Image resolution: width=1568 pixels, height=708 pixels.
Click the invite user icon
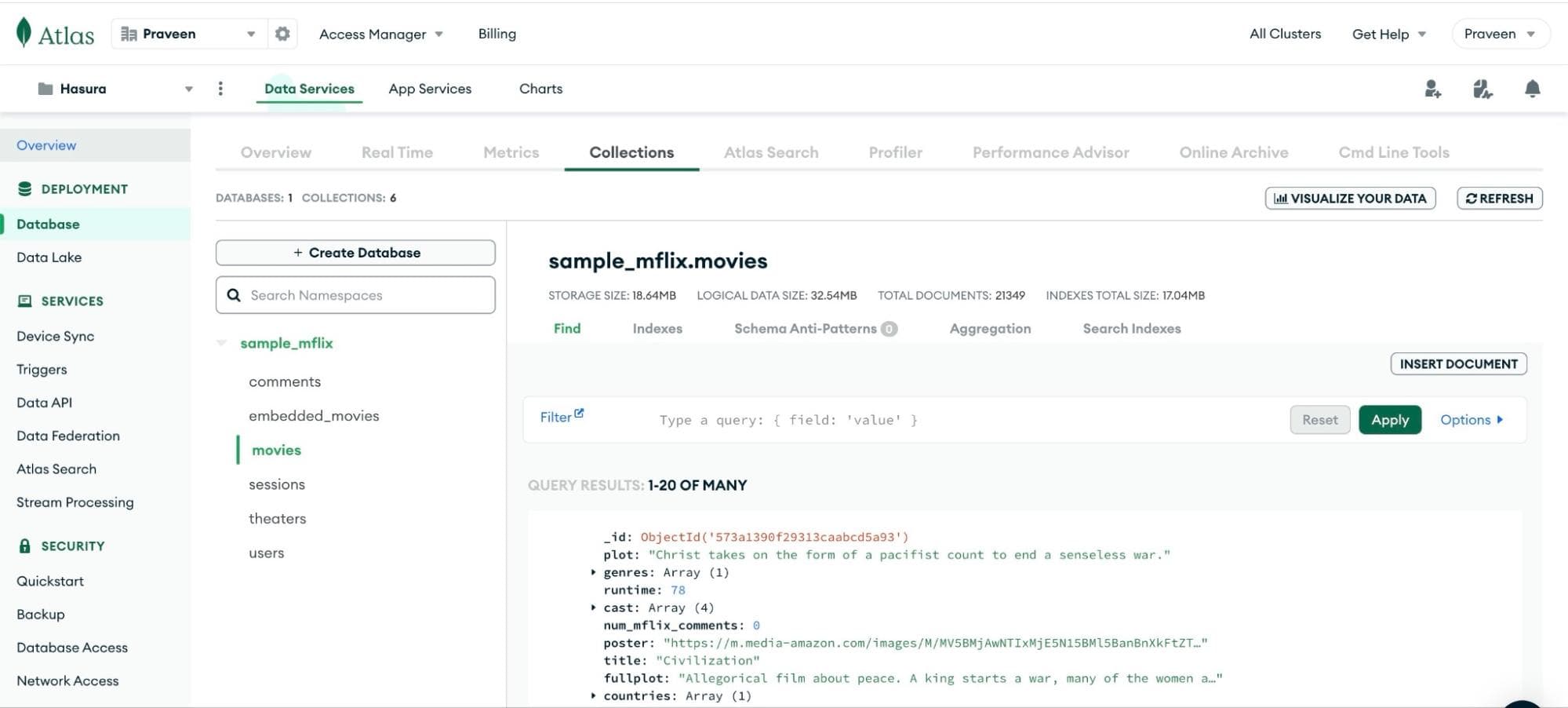[1432, 89]
